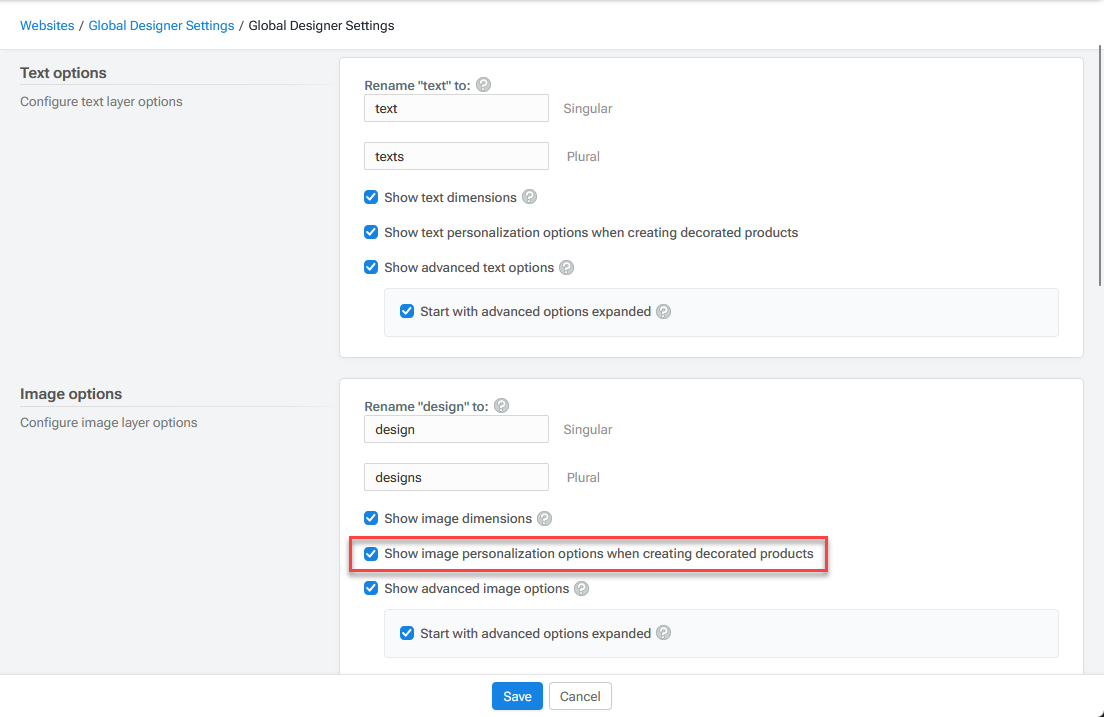Toggle text Start with advanced options expanded

[x=407, y=311]
